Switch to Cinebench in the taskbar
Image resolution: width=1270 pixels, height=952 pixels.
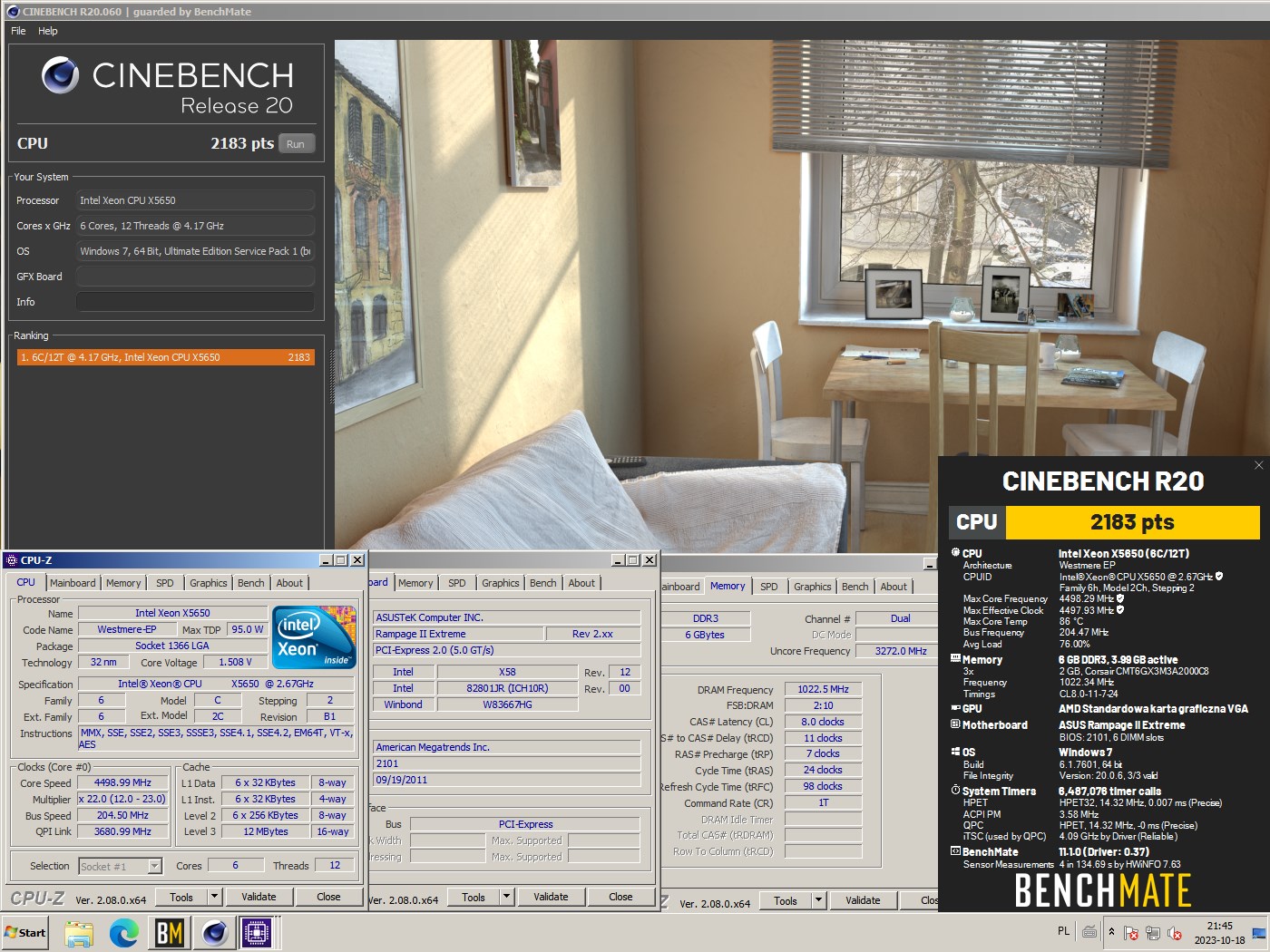click(x=215, y=932)
